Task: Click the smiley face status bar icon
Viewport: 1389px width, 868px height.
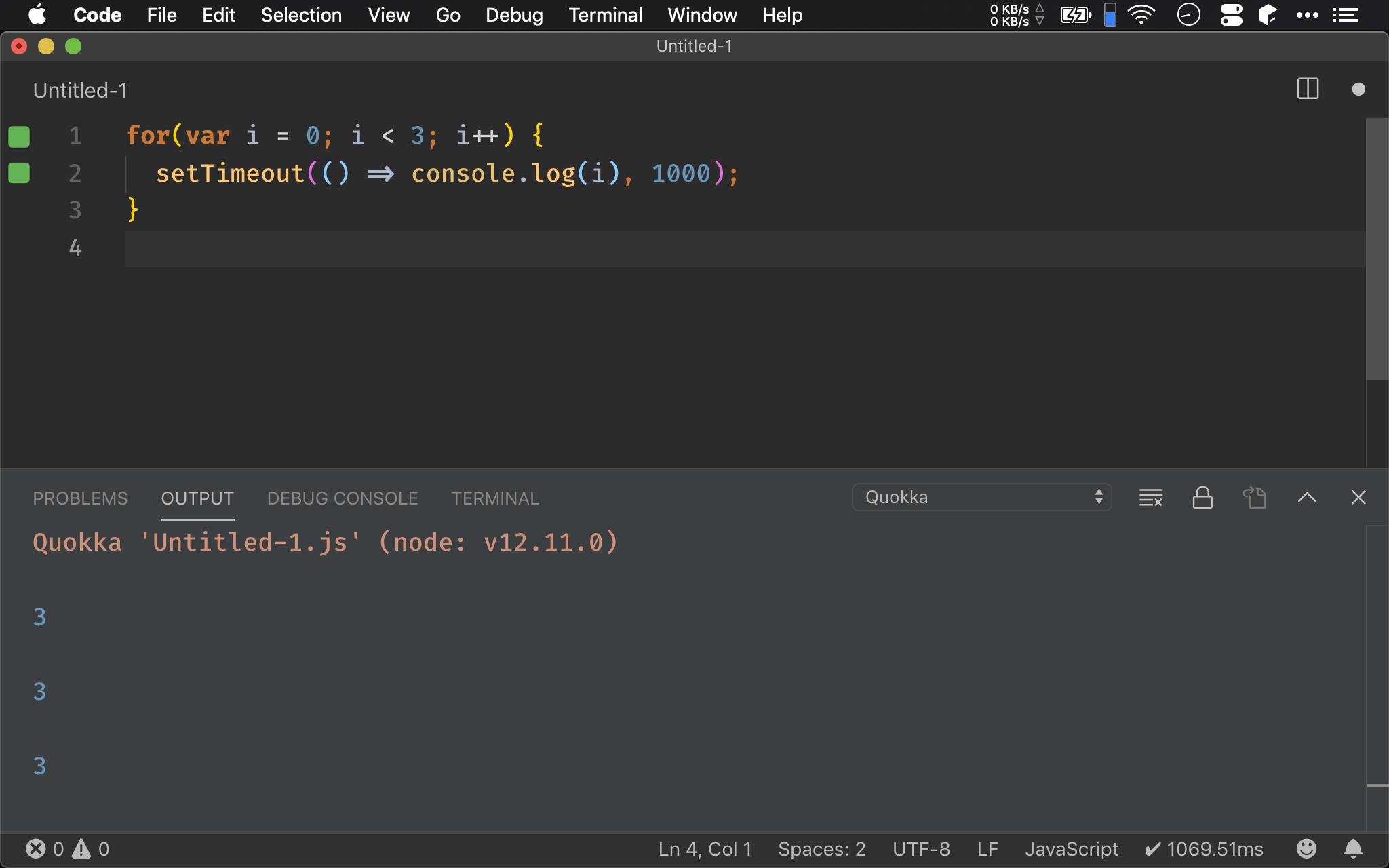Action: (1308, 848)
